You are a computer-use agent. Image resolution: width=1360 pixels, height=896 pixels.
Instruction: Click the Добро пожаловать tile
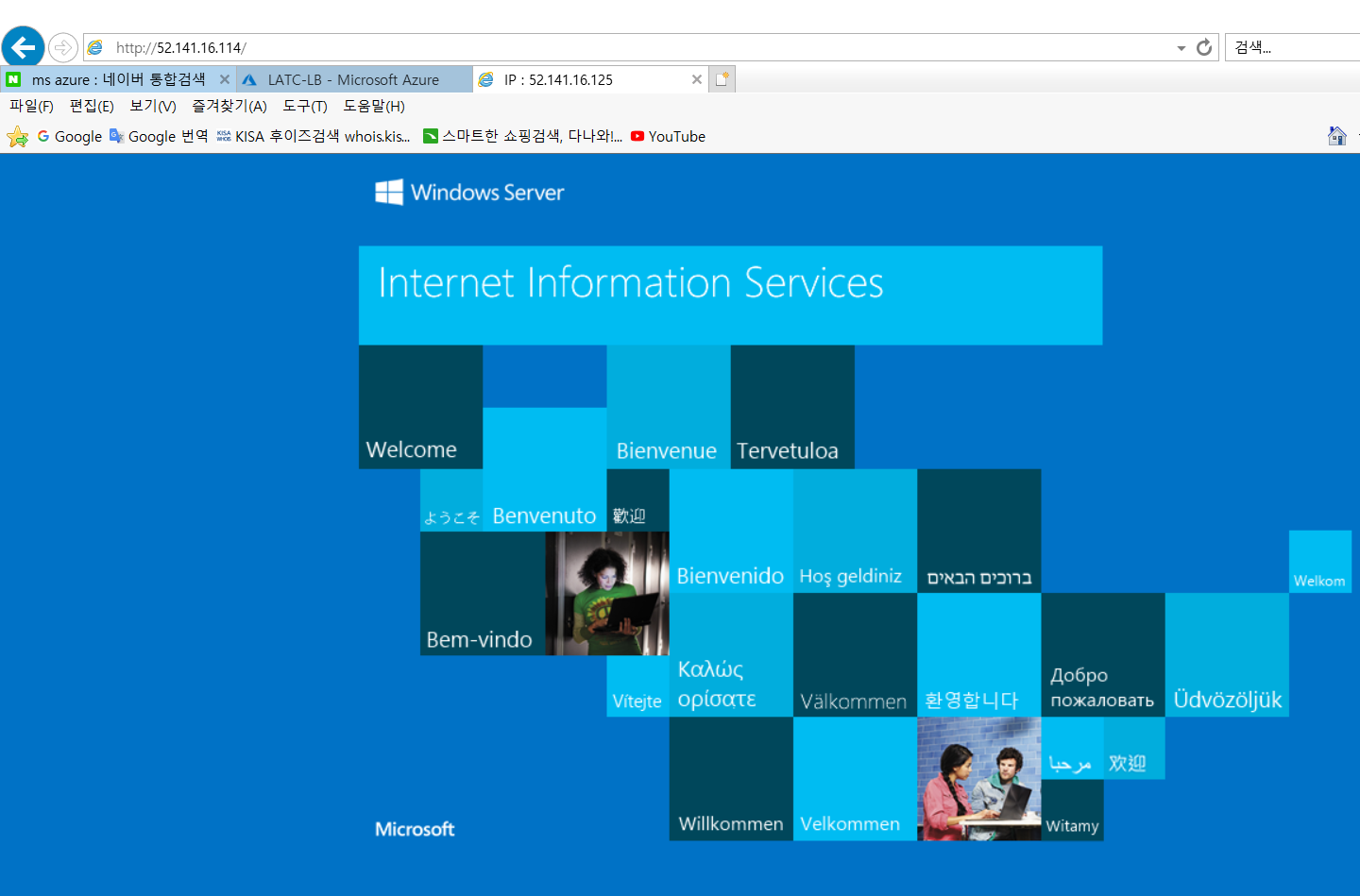click(1103, 655)
